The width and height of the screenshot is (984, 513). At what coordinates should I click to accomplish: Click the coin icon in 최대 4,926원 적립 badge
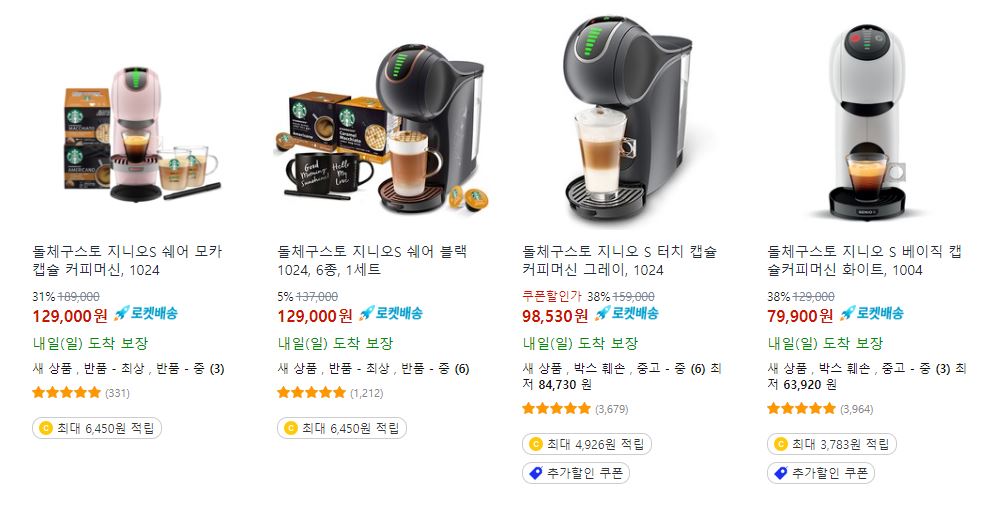pyautogui.click(x=535, y=445)
